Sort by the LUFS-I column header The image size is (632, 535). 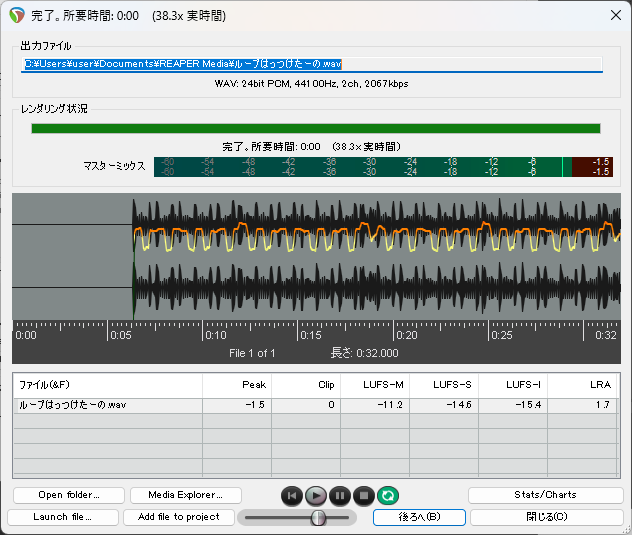(514, 385)
